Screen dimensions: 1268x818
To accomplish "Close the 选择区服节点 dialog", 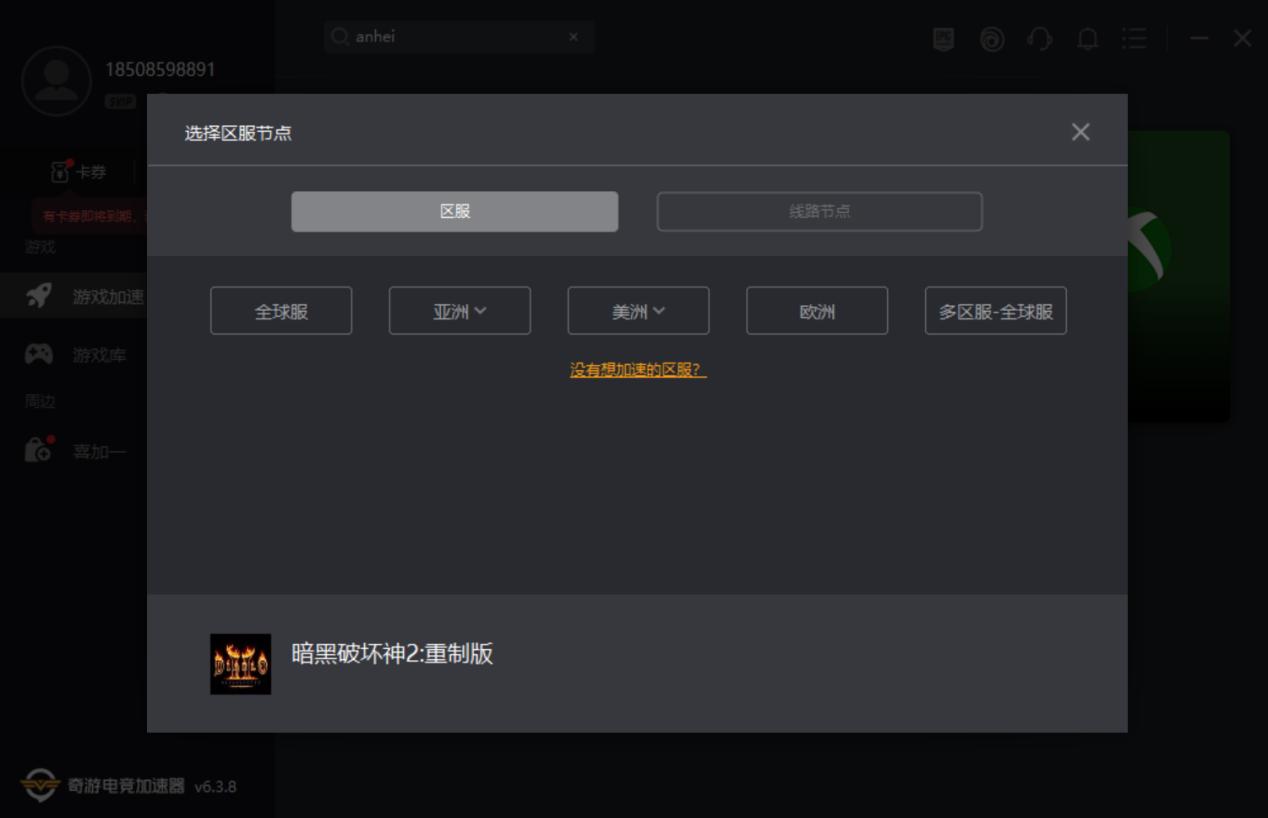I will tap(1080, 132).
